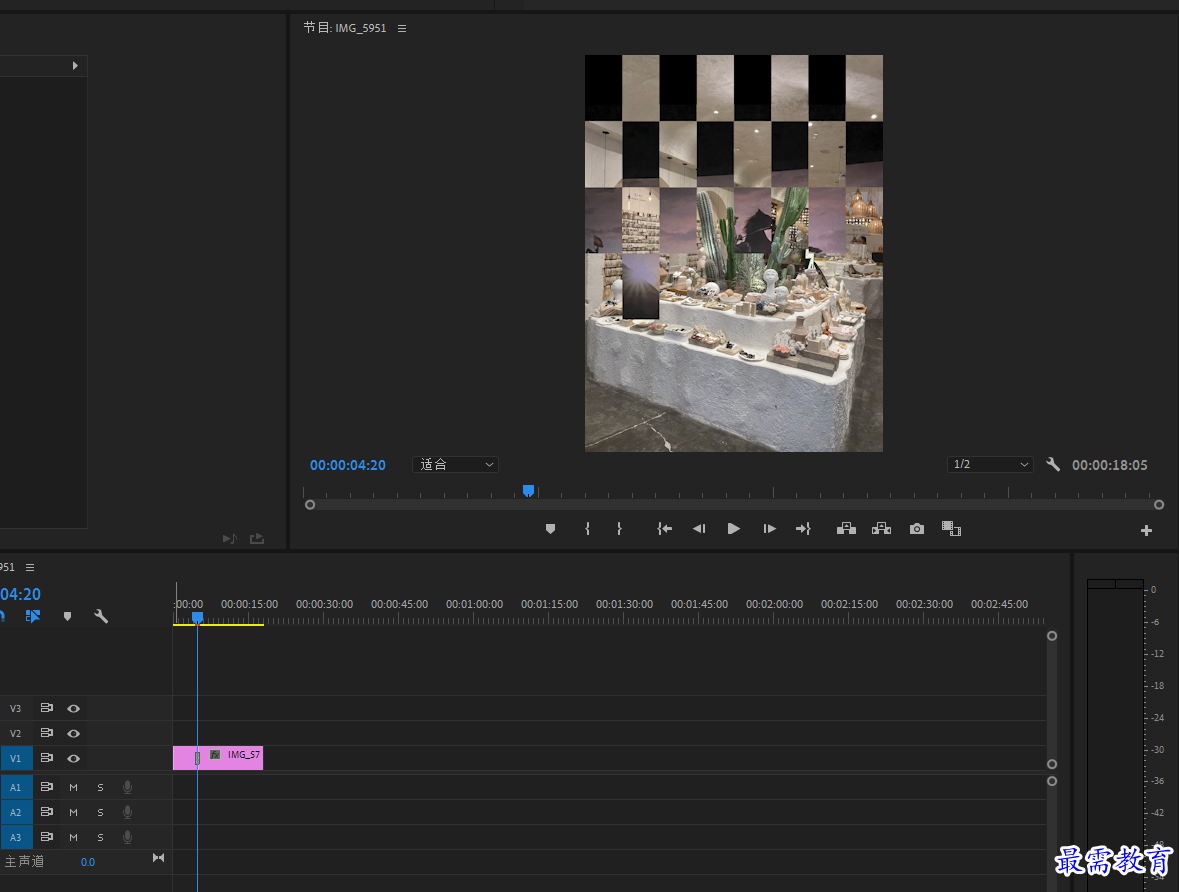Click timeline vertical scroll top handle

click(1052, 636)
